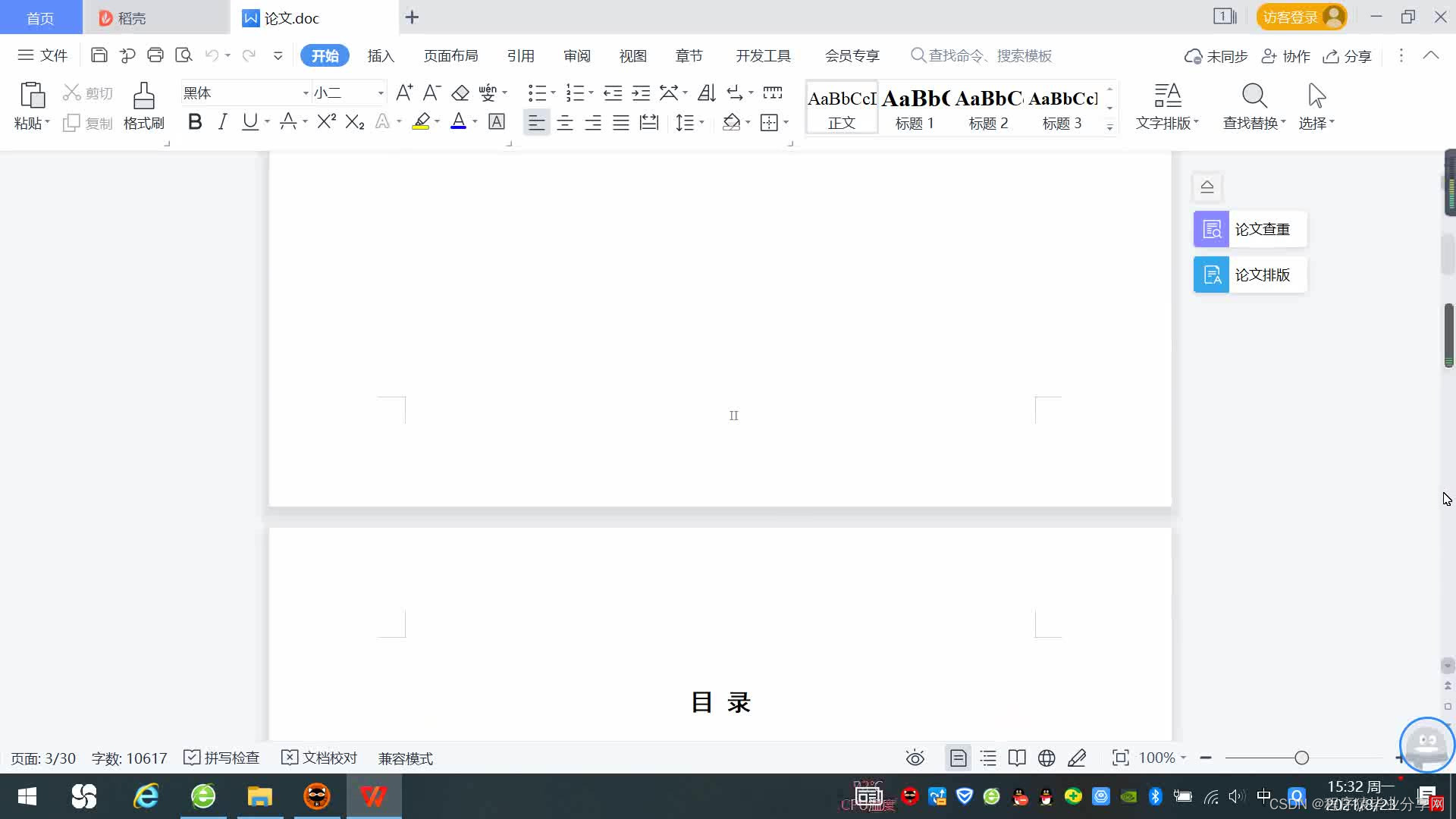Screen dimensions: 1456x819
Task: Toggle bold formatting button
Action: 195,121
